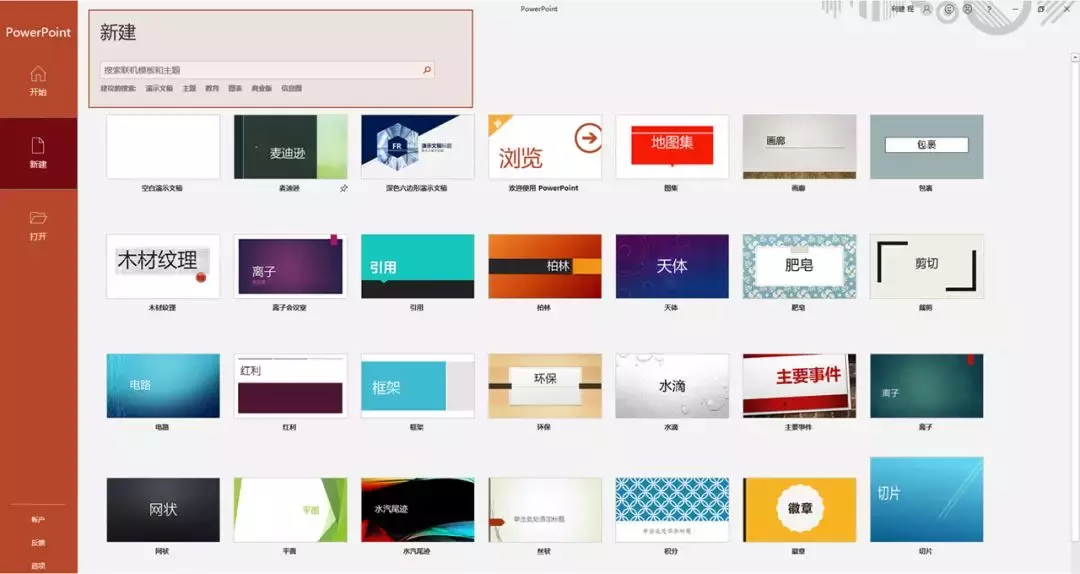Focus the 搜索联机模板和主题 search box
Image resolution: width=1080 pixels, height=574 pixels.
click(x=267, y=70)
